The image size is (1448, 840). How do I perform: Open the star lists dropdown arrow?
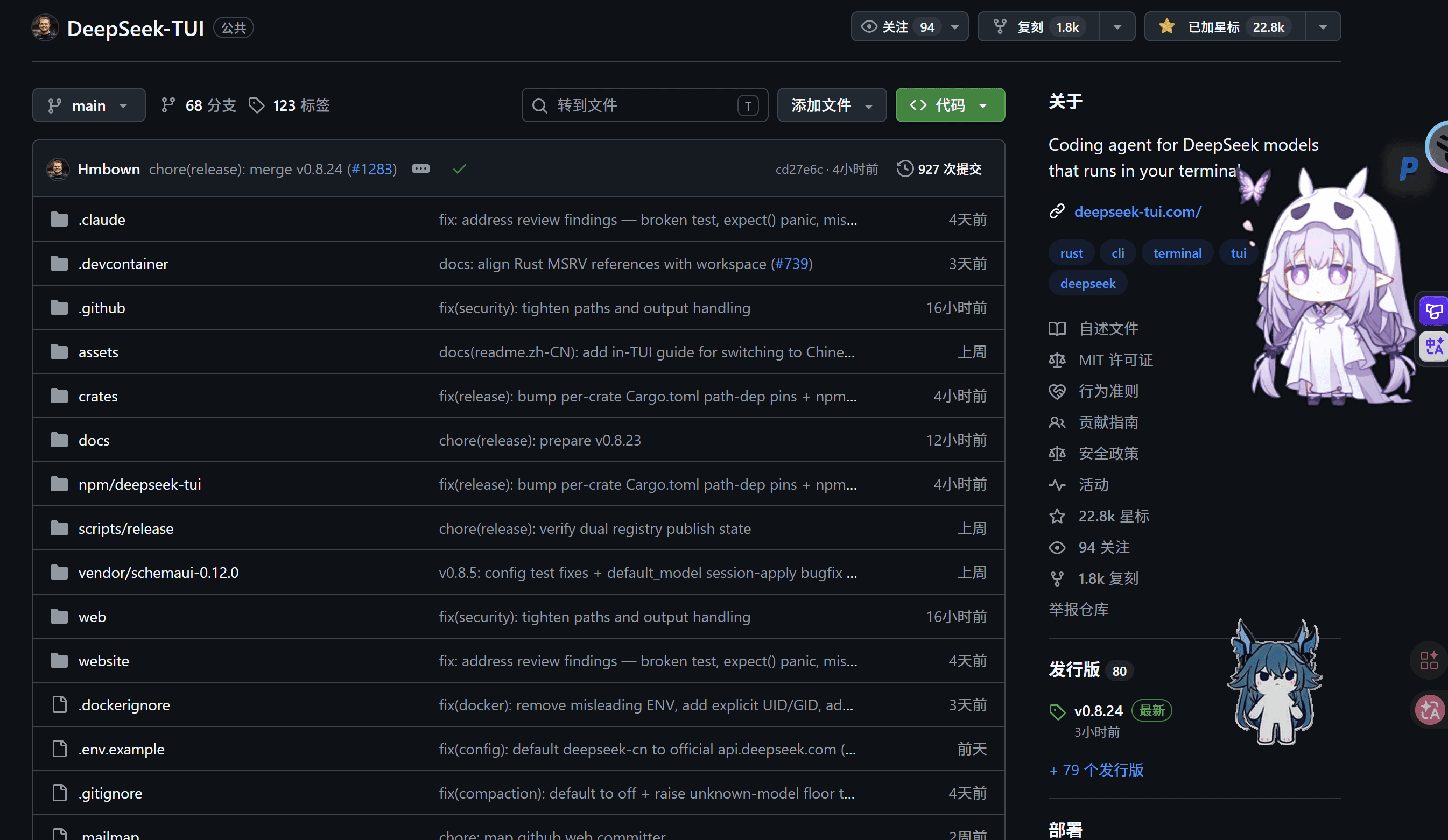point(1323,27)
